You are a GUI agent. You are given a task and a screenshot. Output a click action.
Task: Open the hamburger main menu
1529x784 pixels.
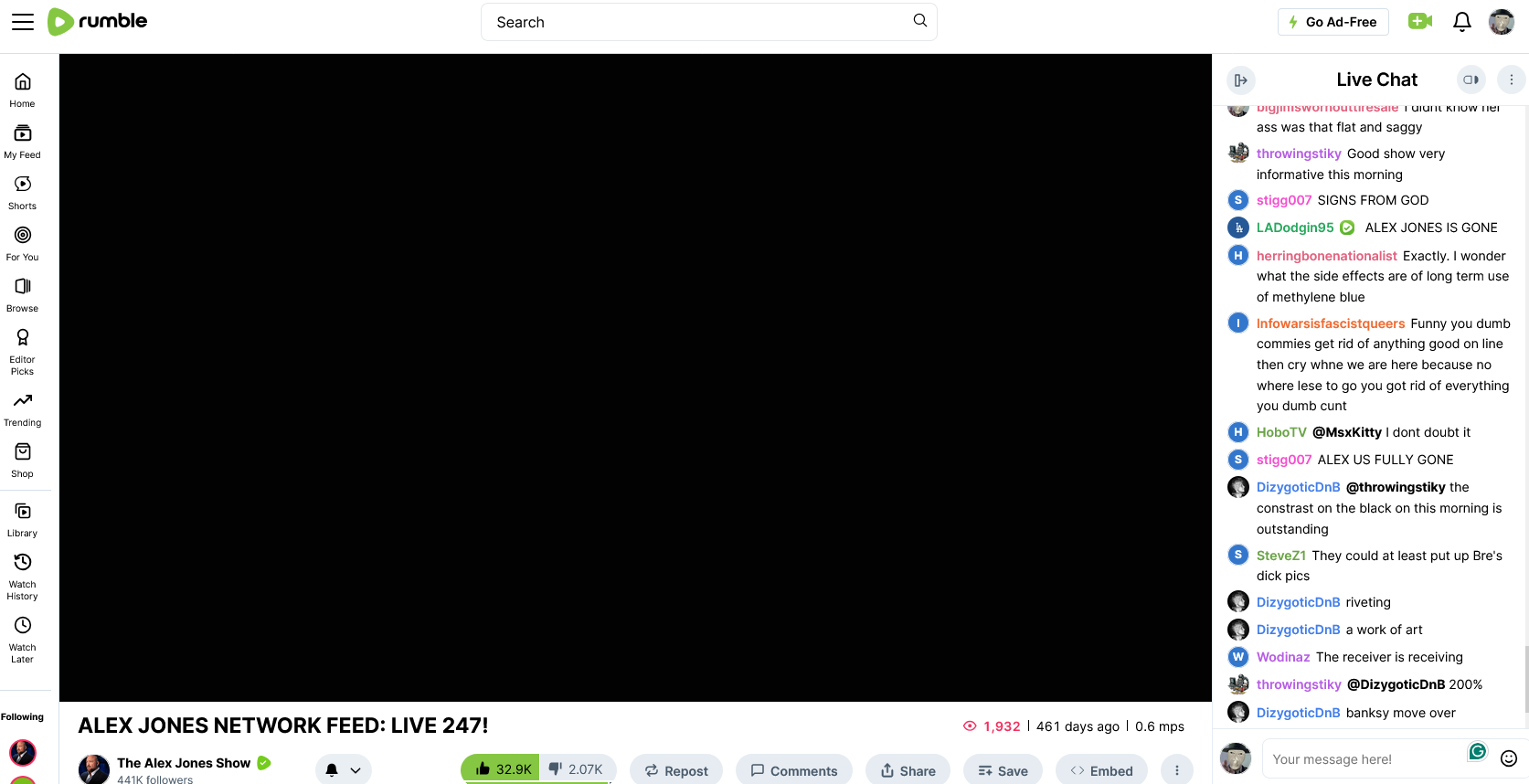(23, 22)
